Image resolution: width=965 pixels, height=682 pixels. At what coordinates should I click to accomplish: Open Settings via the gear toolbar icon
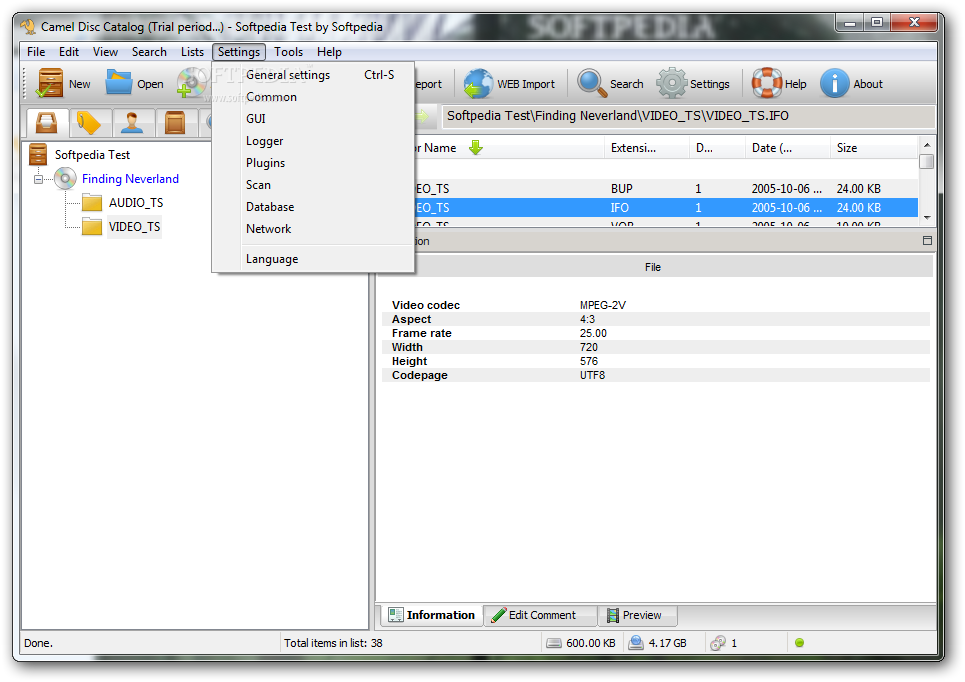pos(671,83)
